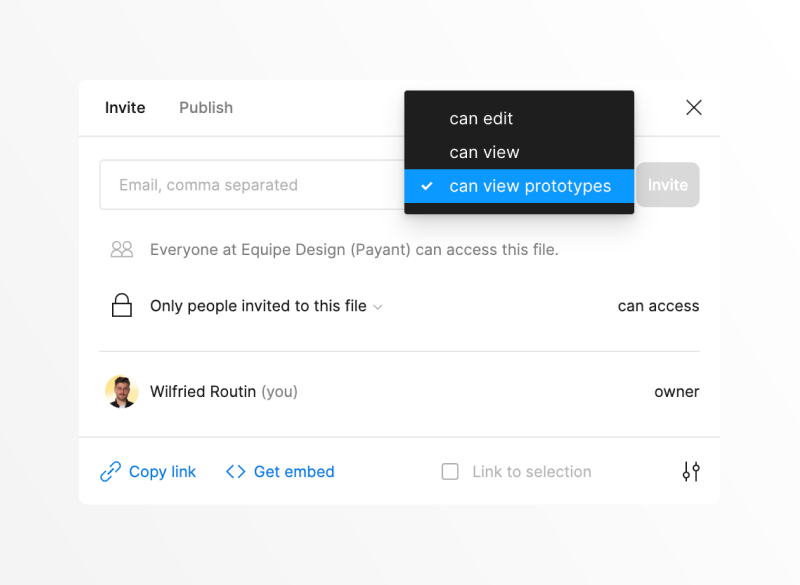Focus the Email, comma separated field
Image resolution: width=800 pixels, height=585 pixels.
click(250, 185)
